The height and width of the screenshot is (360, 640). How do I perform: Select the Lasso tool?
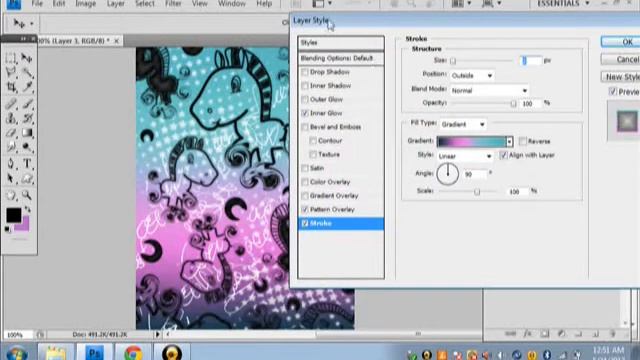(11, 72)
